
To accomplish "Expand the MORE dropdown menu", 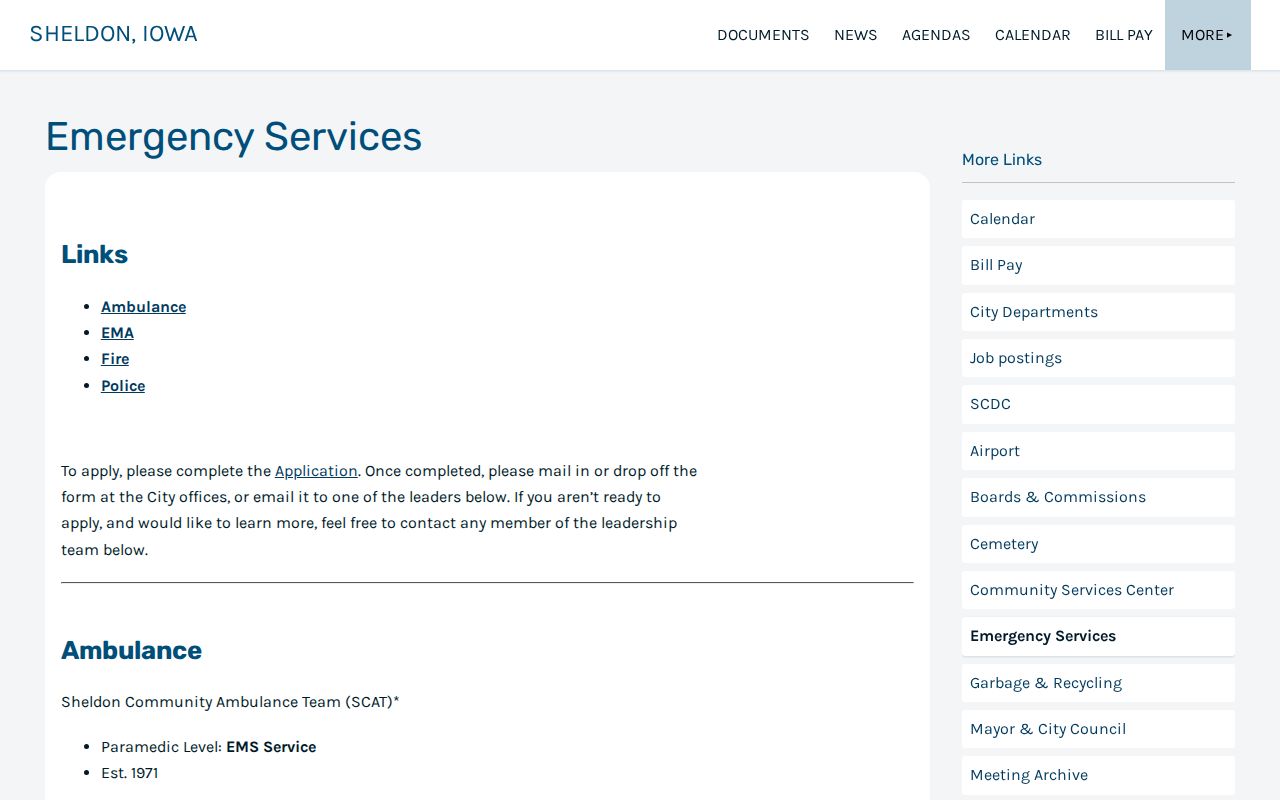I will point(1207,35).
